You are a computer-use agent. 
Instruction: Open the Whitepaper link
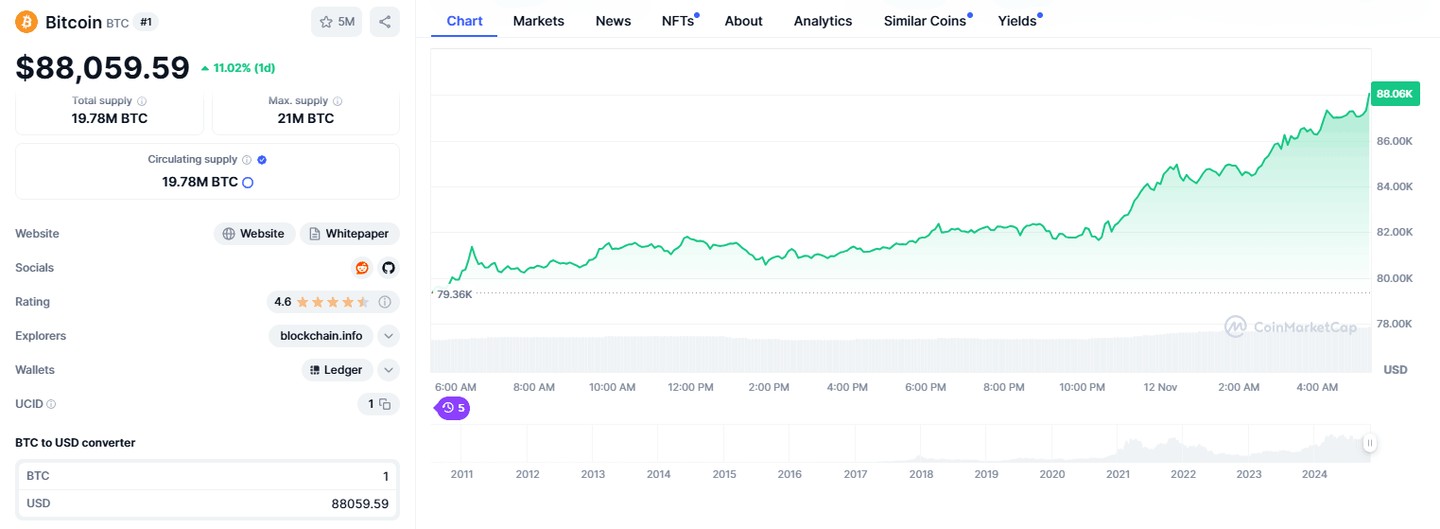point(350,234)
